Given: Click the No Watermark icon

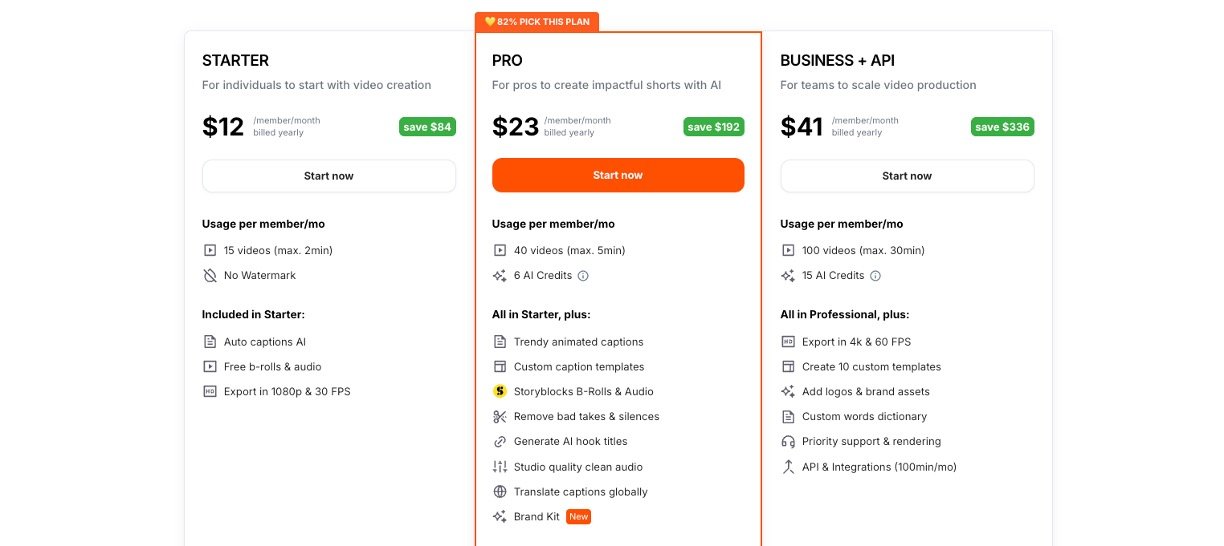Looking at the screenshot, I should tap(210, 276).
